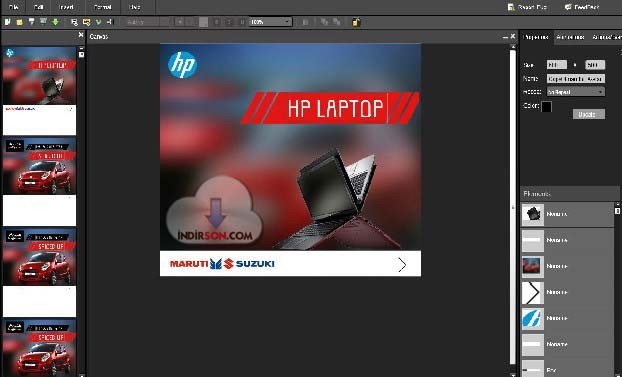The height and width of the screenshot is (377, 622).
Task: Open the zoom percentage dropdown showing 100%
Action: [x=271, y=22]
